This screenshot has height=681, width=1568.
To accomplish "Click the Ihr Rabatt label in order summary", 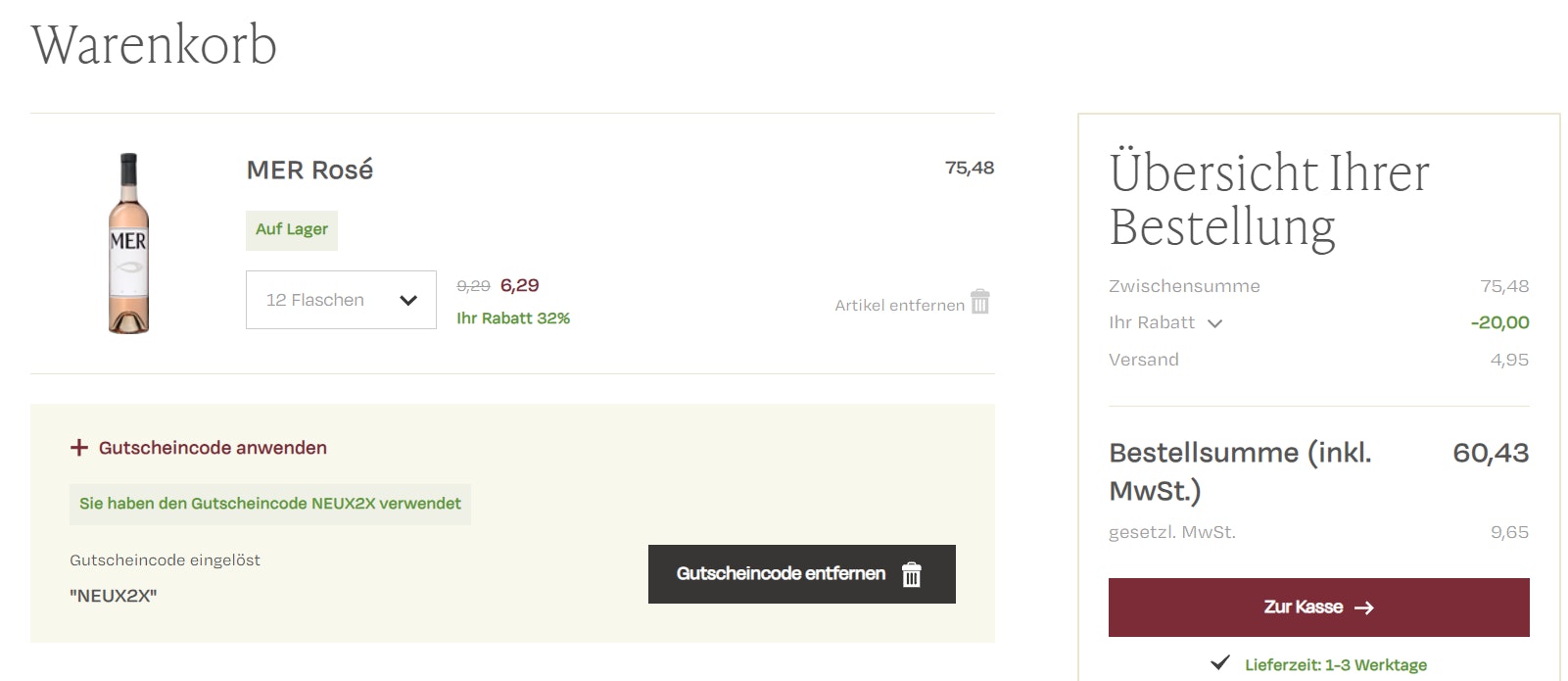I will pyautogui.click(x=1152, y=322).
